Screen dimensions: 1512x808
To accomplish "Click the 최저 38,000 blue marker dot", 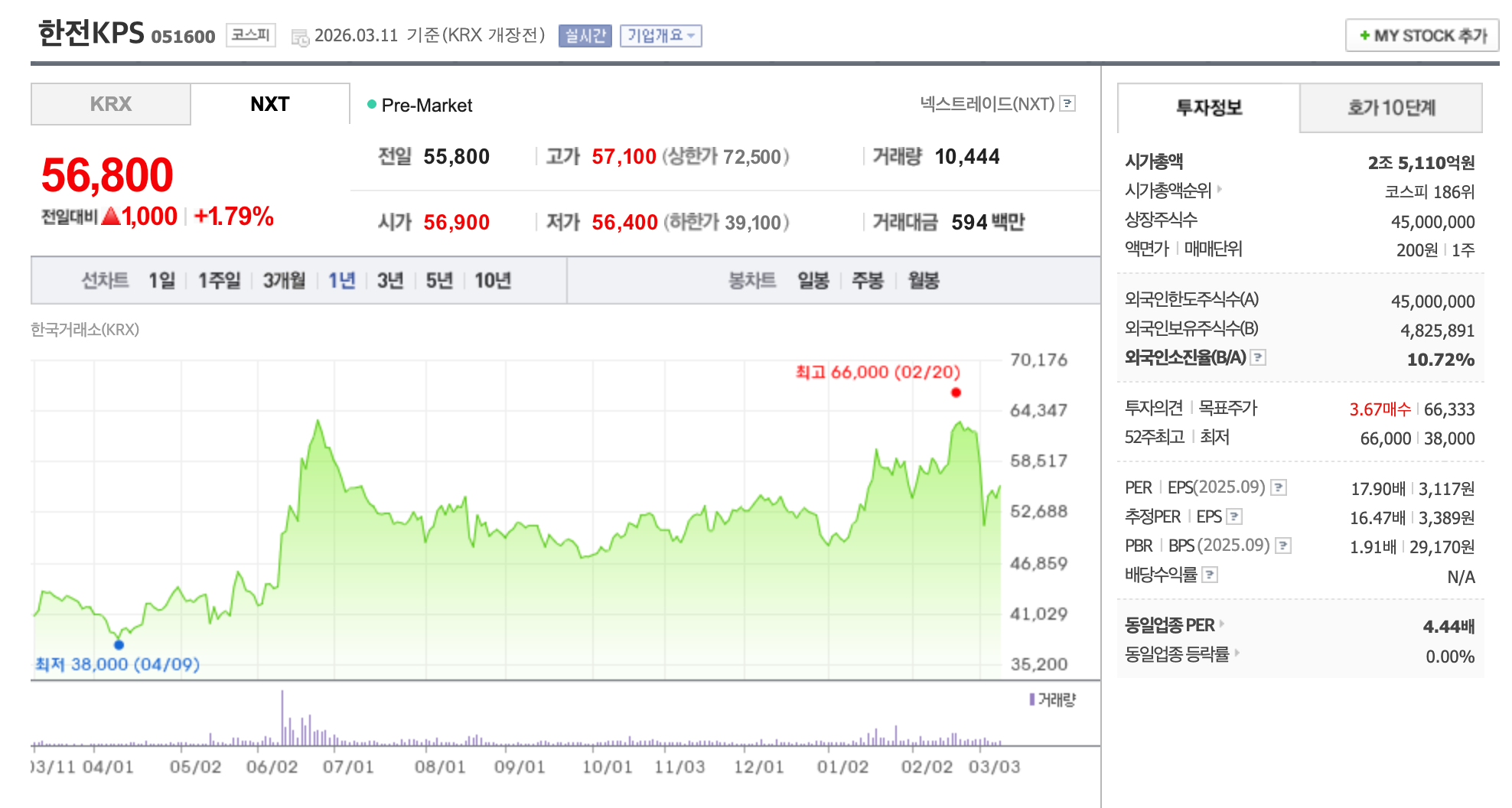I will click(119, 645).
